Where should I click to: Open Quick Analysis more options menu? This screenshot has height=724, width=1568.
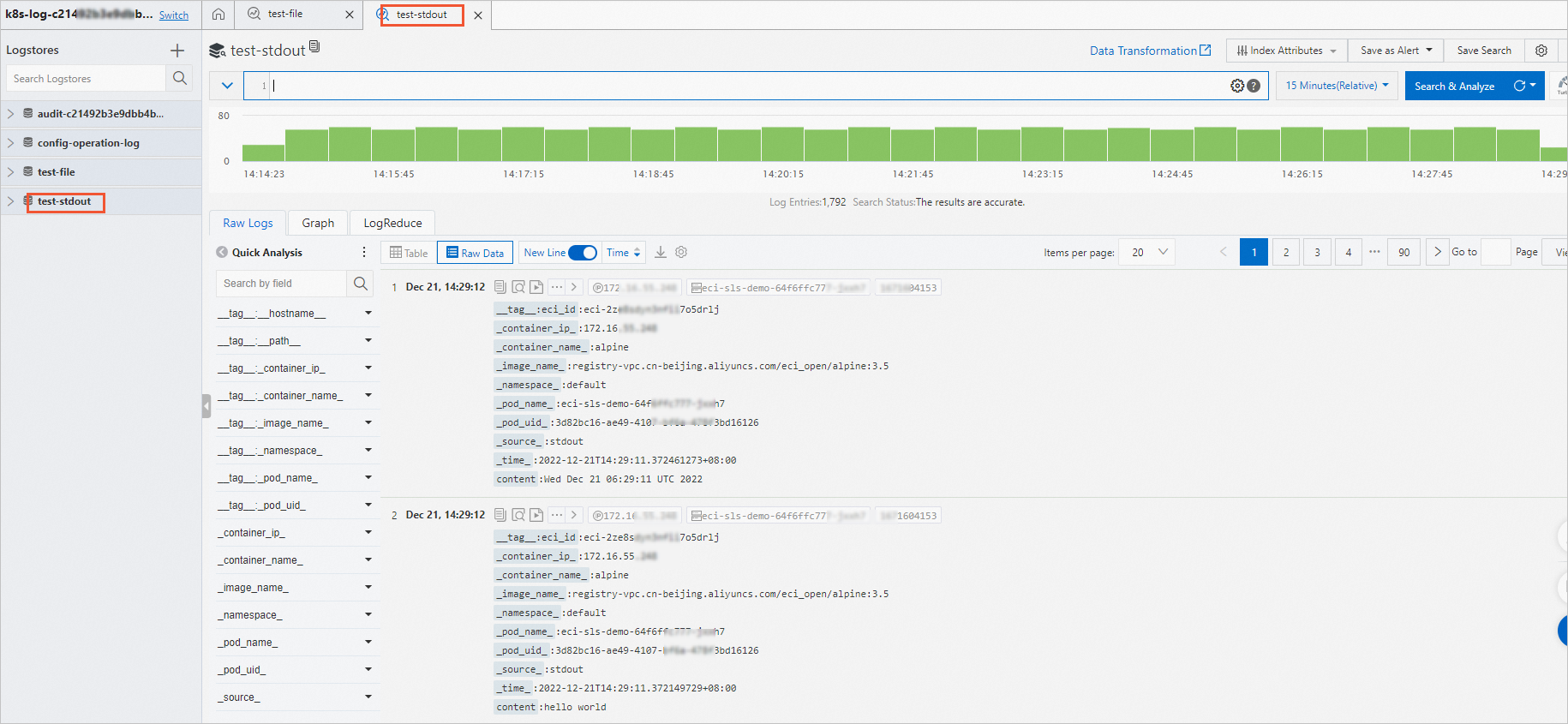point(364,252)
